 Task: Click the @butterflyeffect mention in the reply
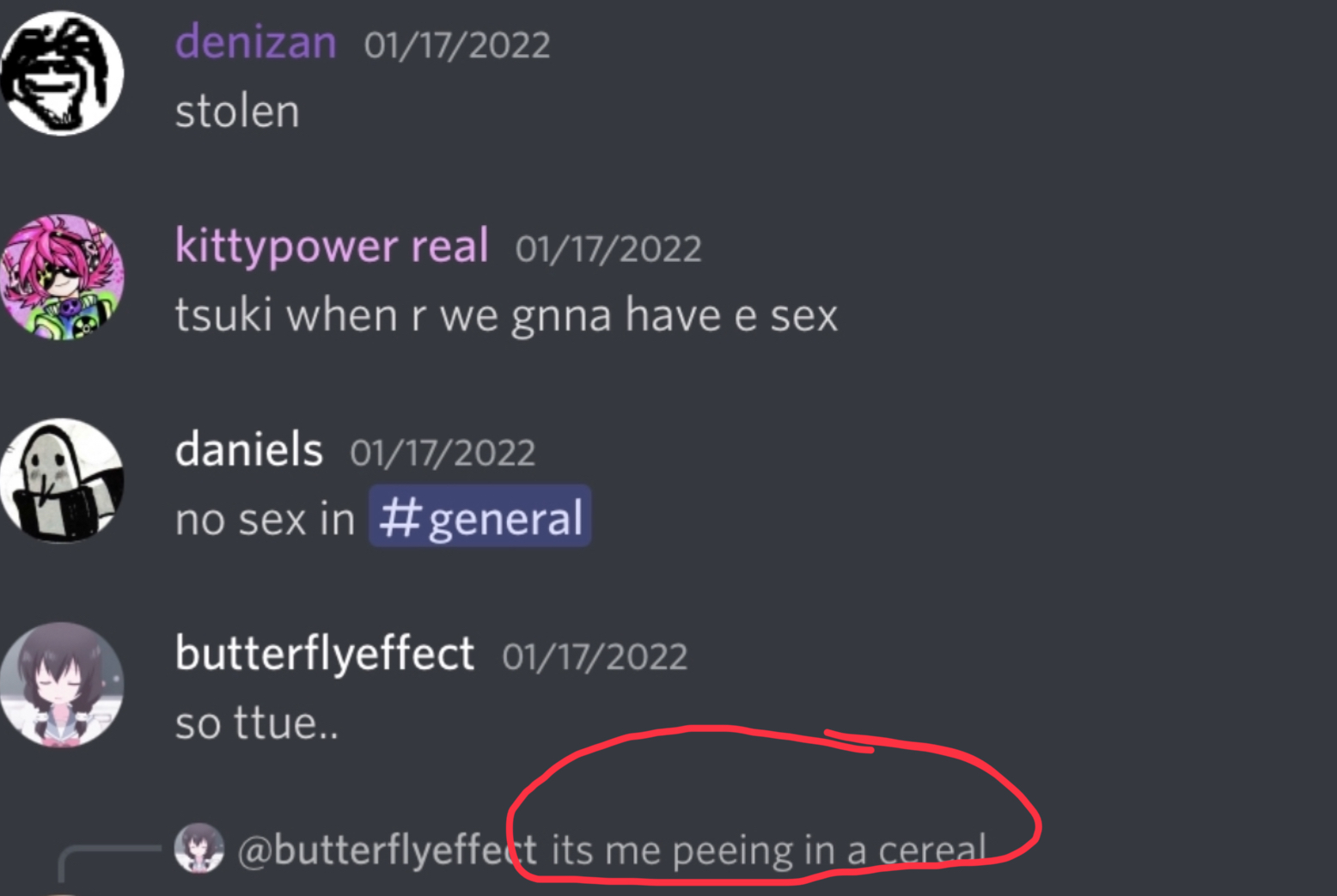coord(387,850)
